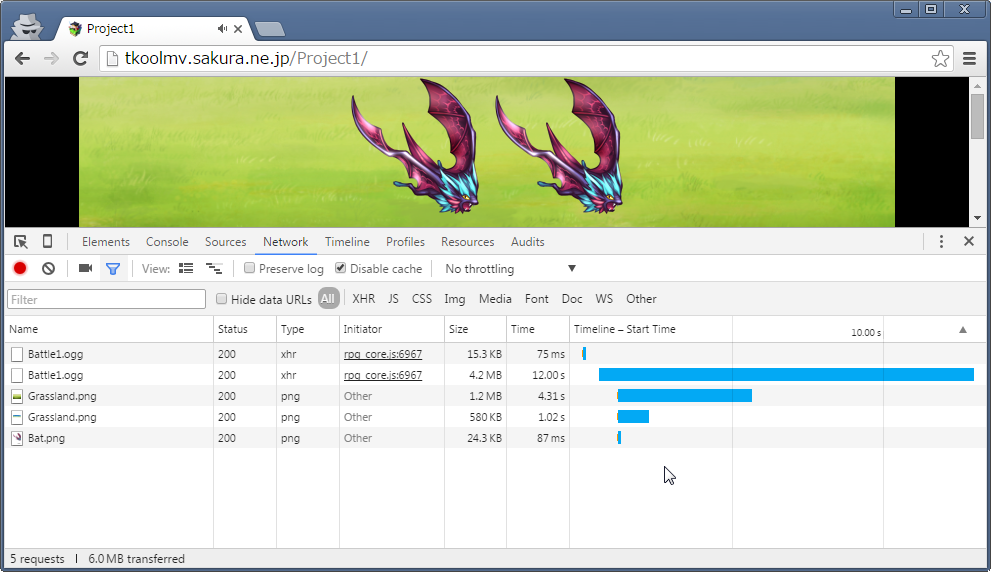
Task: Open the Profiles tab
Action: pyautogui.click(x=405, y=242)
